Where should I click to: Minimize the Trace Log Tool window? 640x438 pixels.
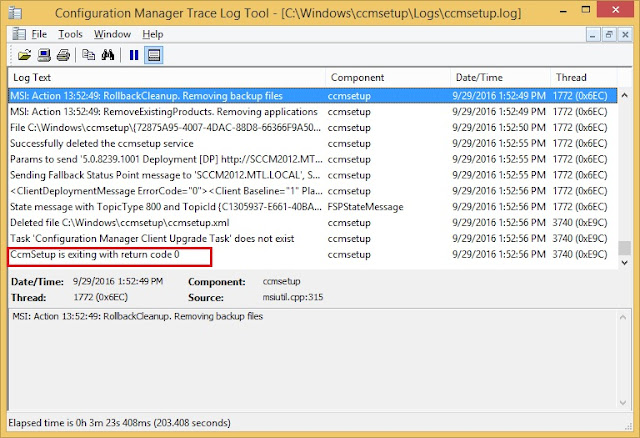click(563, 11)
